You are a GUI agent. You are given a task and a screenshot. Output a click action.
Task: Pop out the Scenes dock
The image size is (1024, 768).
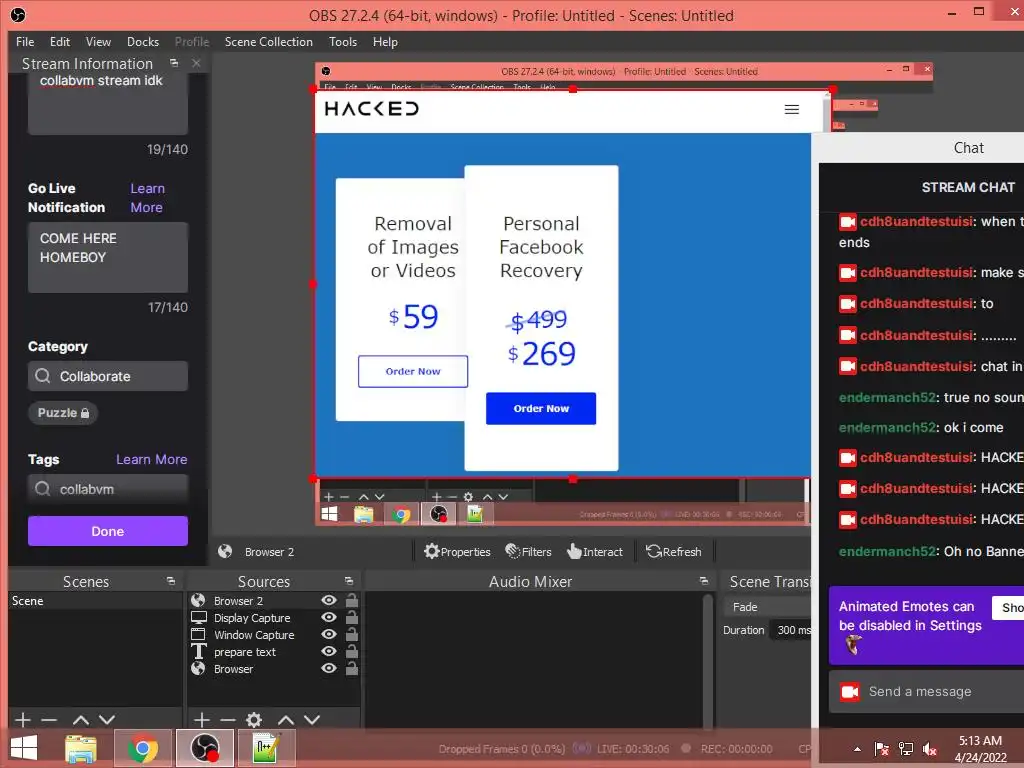170,581
